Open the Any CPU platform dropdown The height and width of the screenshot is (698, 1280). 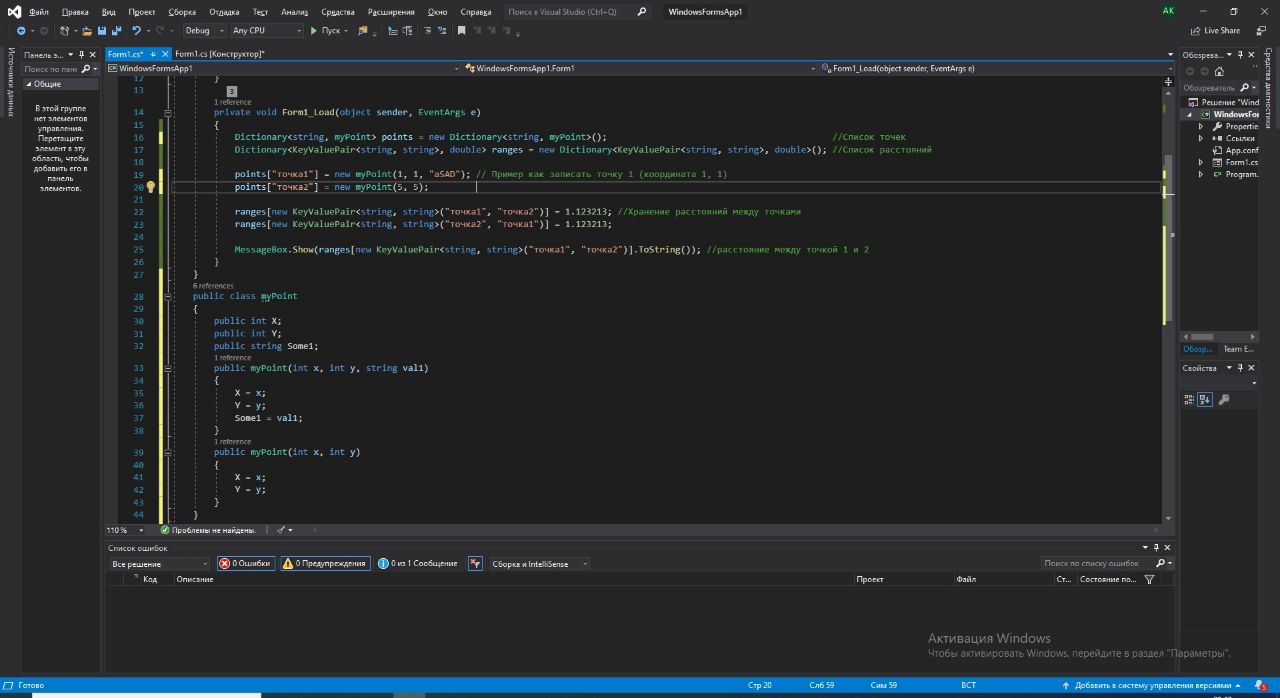[265, 31]
